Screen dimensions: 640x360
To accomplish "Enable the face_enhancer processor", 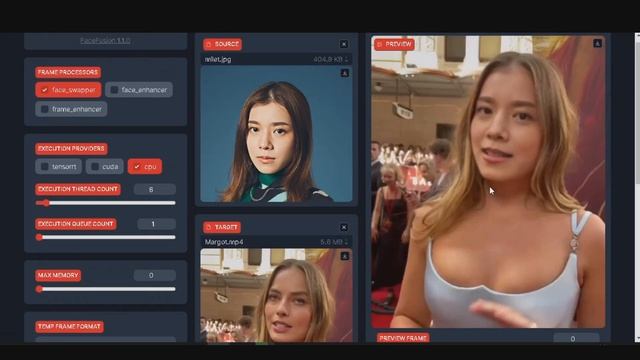I will [x=139, y=90].
